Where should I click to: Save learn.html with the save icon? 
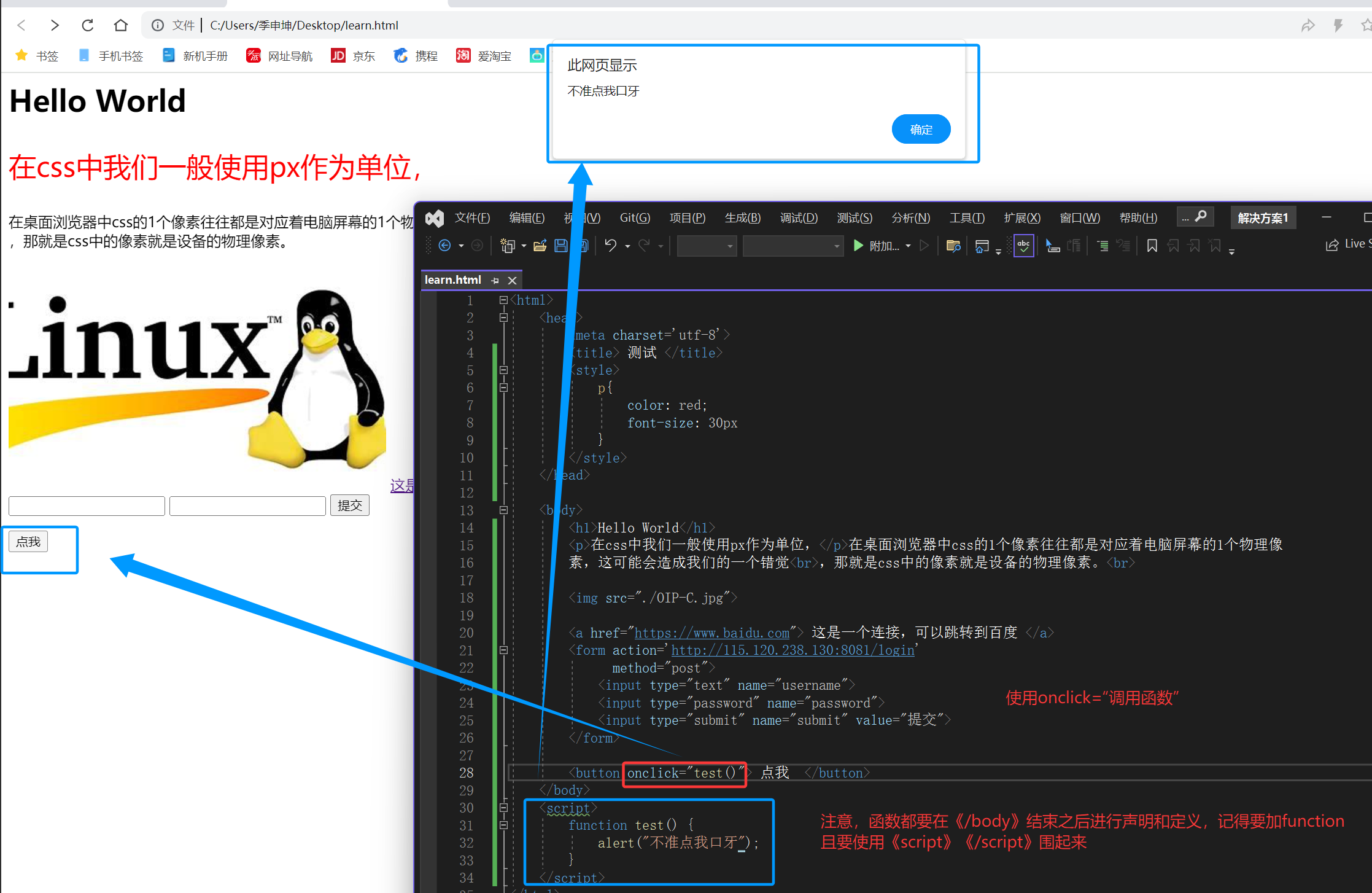[x=561, y=246]
